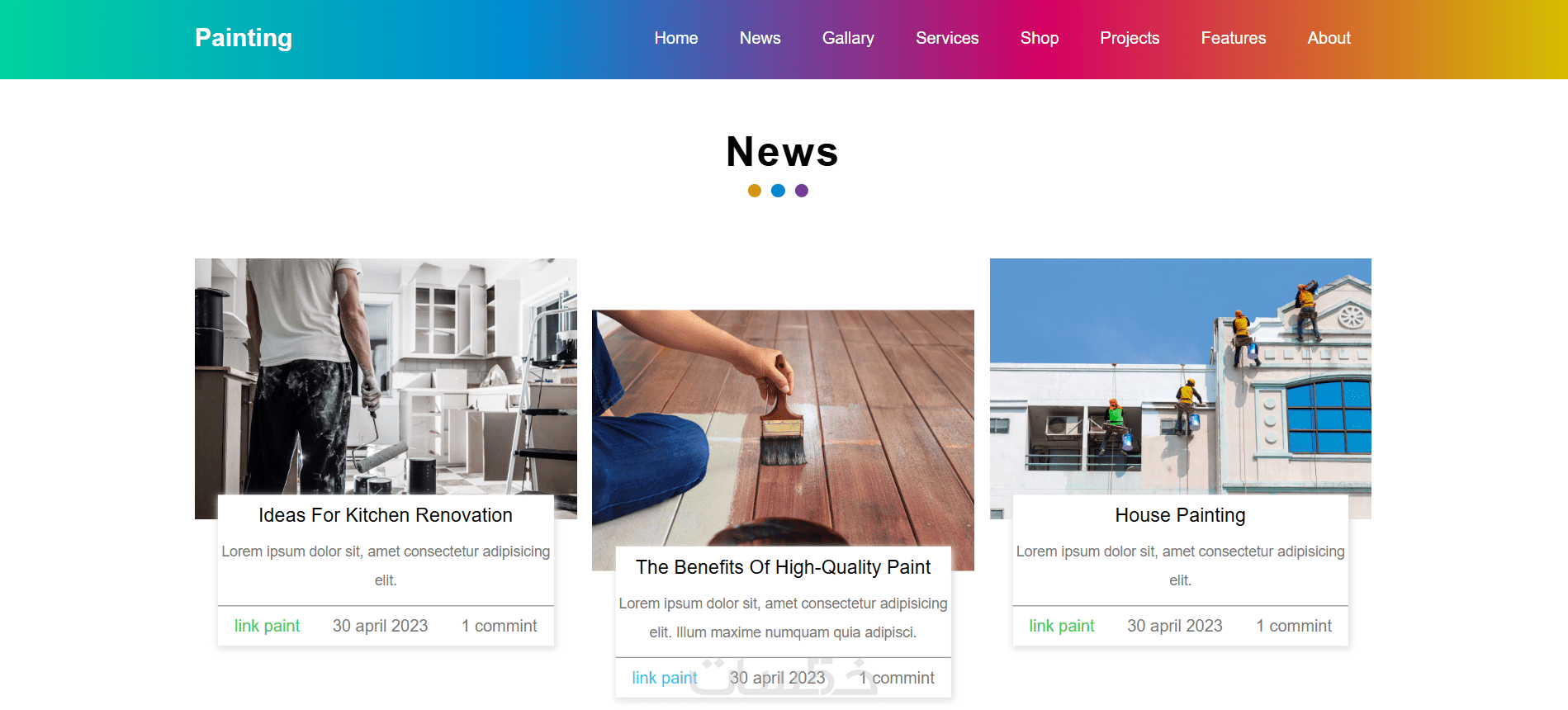The height and width of the screenshot is (710, 1568).
Task: Open the House Painting article title
Action: 1180,515
